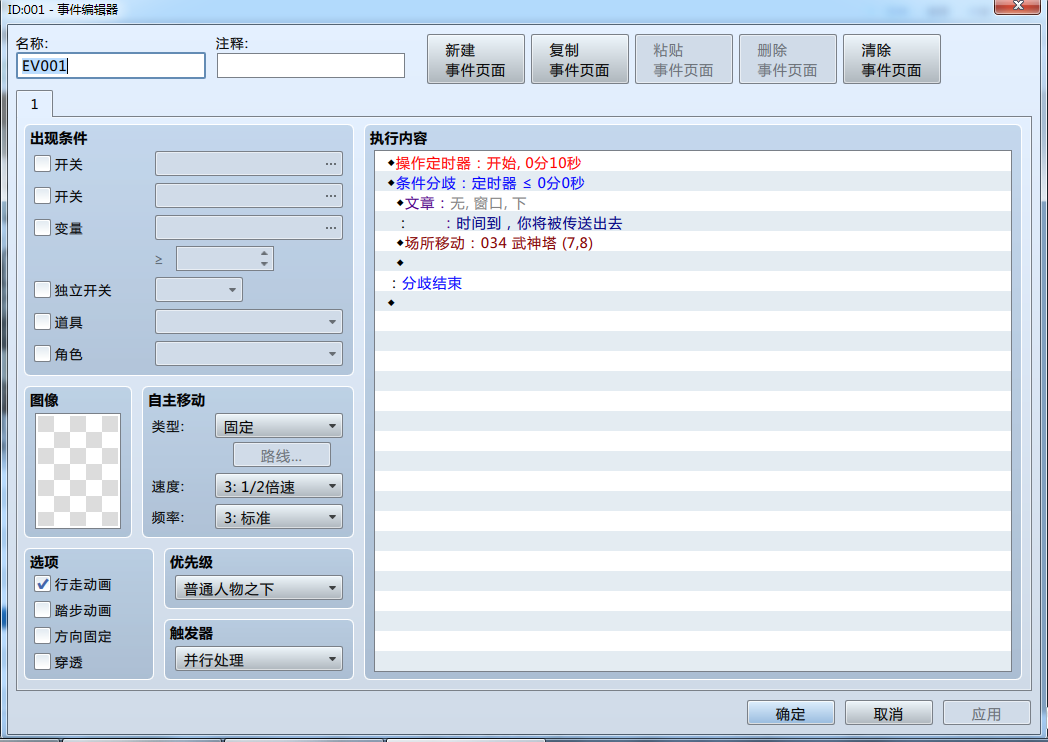Click 清除事件页面 button
The width and height of the screenshot is (1048, 742).
[892, 59]
